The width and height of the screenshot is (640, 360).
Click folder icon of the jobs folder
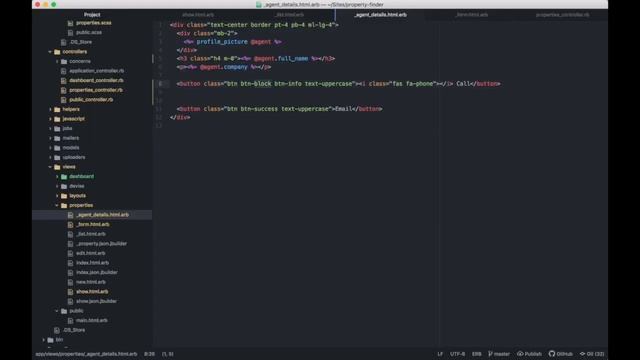[x=57, y=129]
